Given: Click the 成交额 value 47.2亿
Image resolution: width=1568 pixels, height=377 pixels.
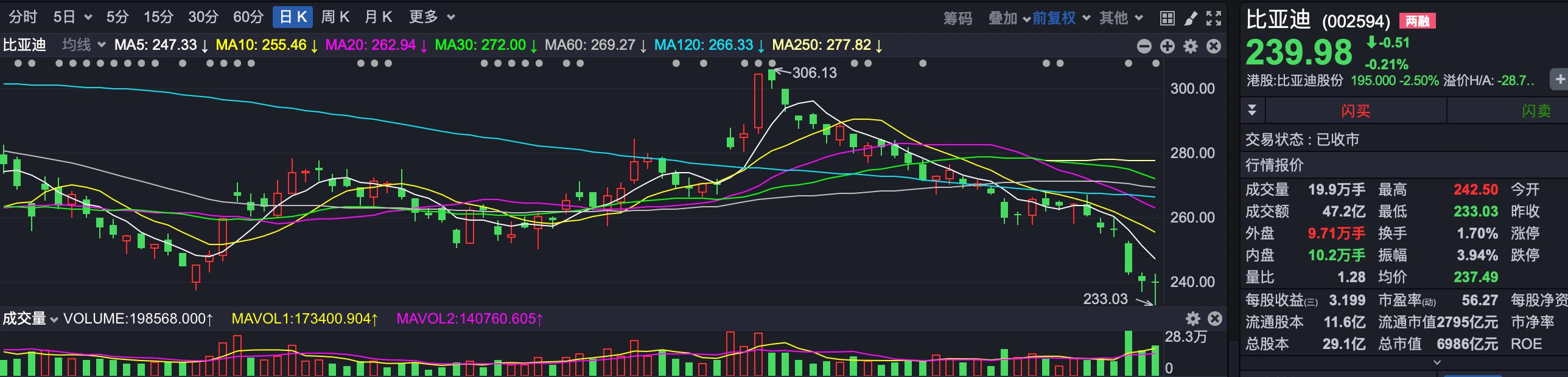Looking at the screenshot, I should coord(1343,212).
